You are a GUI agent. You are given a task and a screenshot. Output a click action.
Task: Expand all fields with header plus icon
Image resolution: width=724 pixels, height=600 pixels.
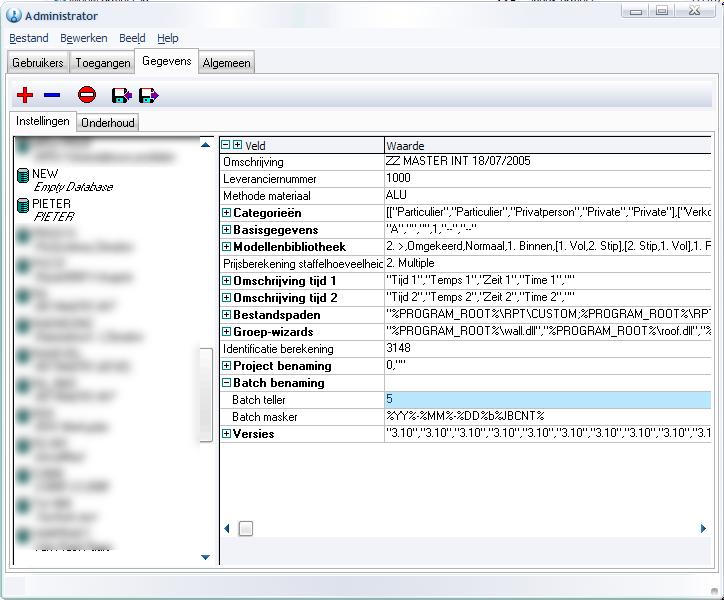[237, 145]
